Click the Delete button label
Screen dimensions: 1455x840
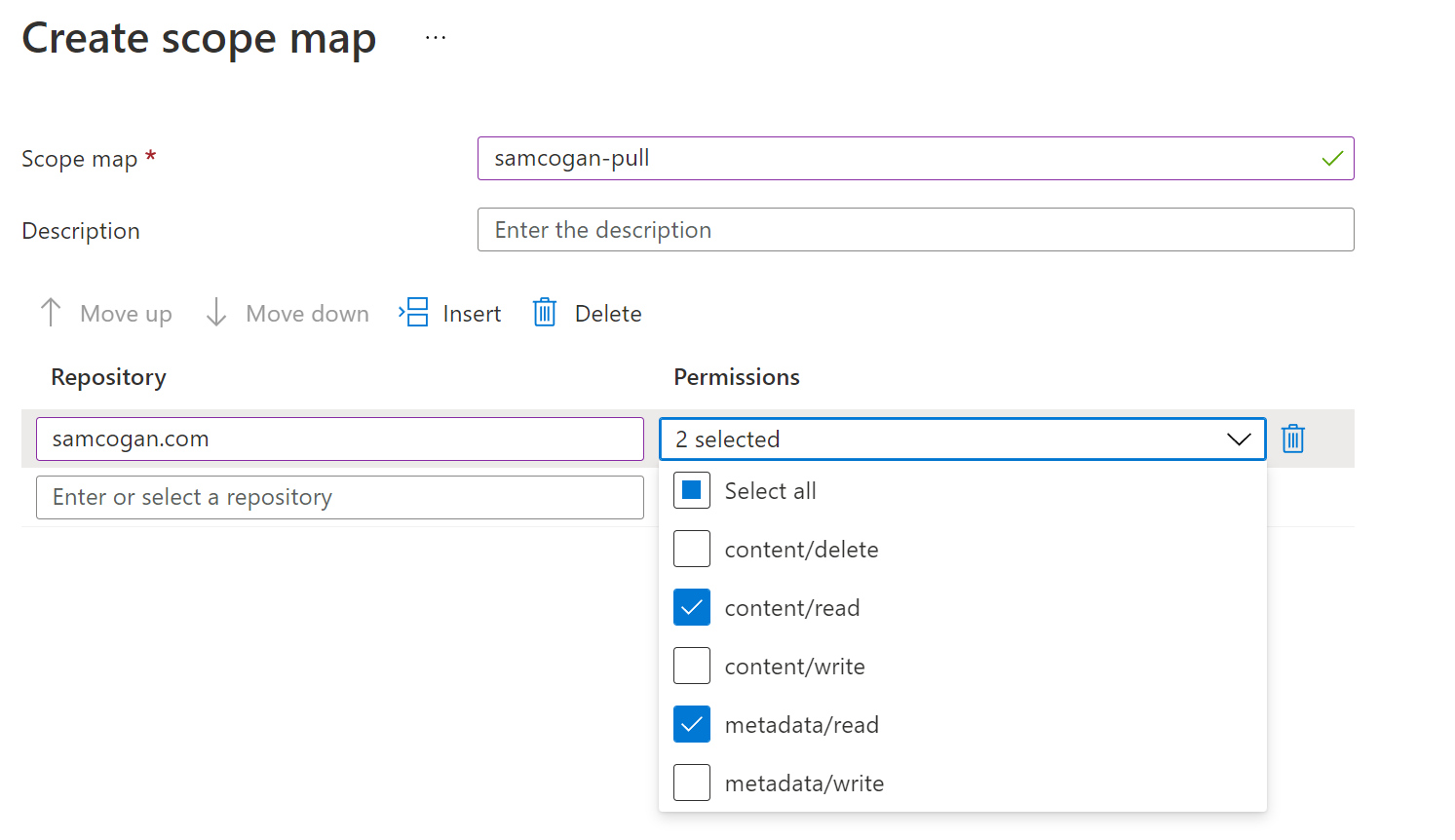[x=608, y=314]
